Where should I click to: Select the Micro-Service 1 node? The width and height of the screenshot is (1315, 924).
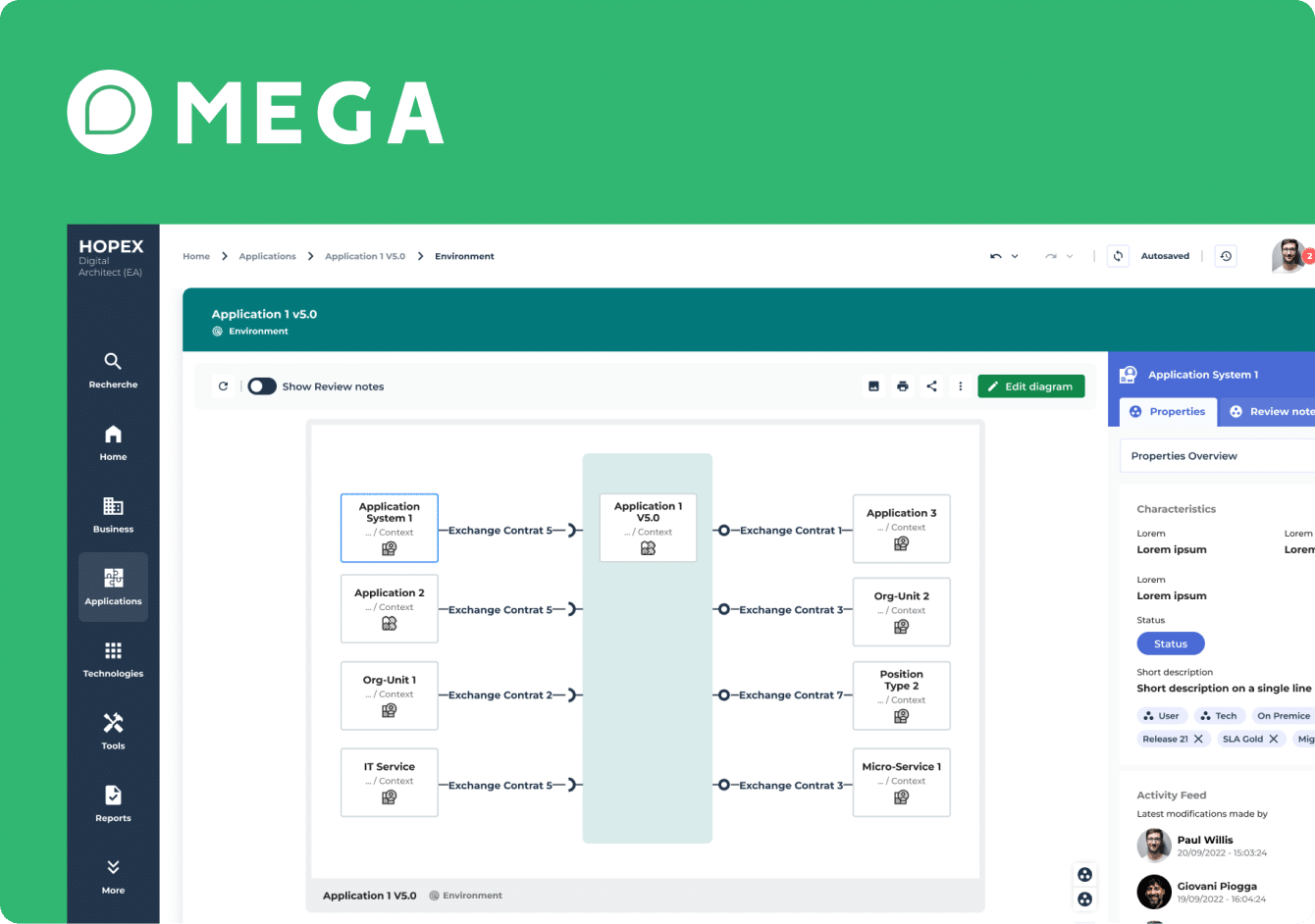pyautogui.click(x=902, y=783)
